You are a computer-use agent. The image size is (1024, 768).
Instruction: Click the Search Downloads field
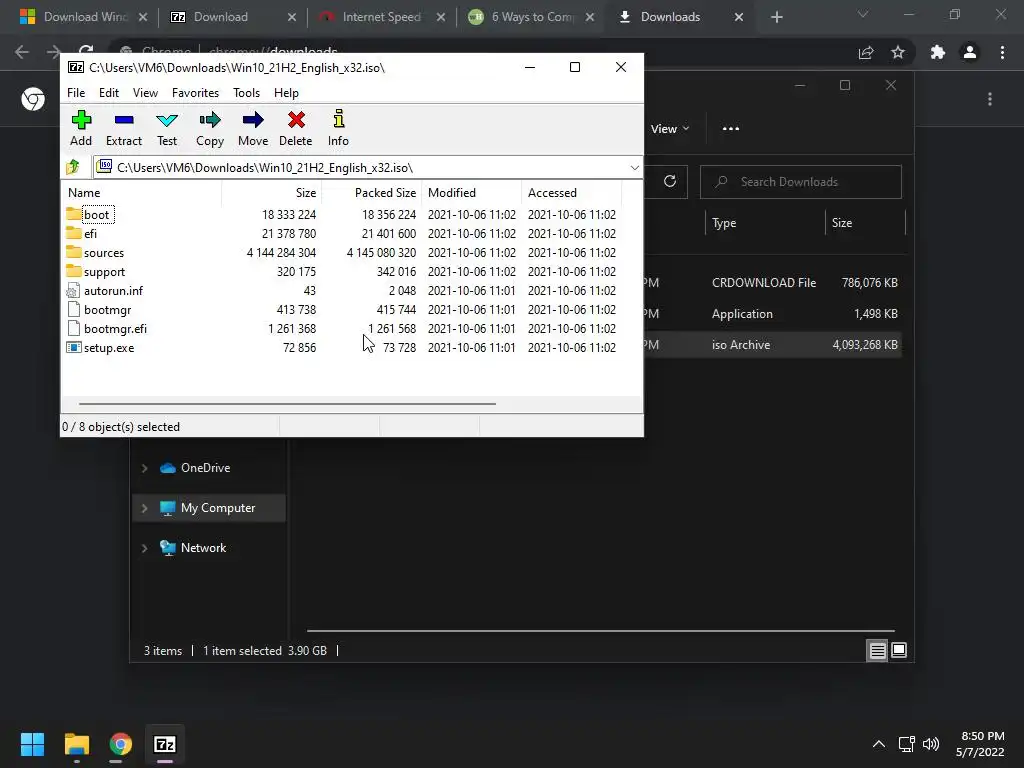(x=801, y=182)
